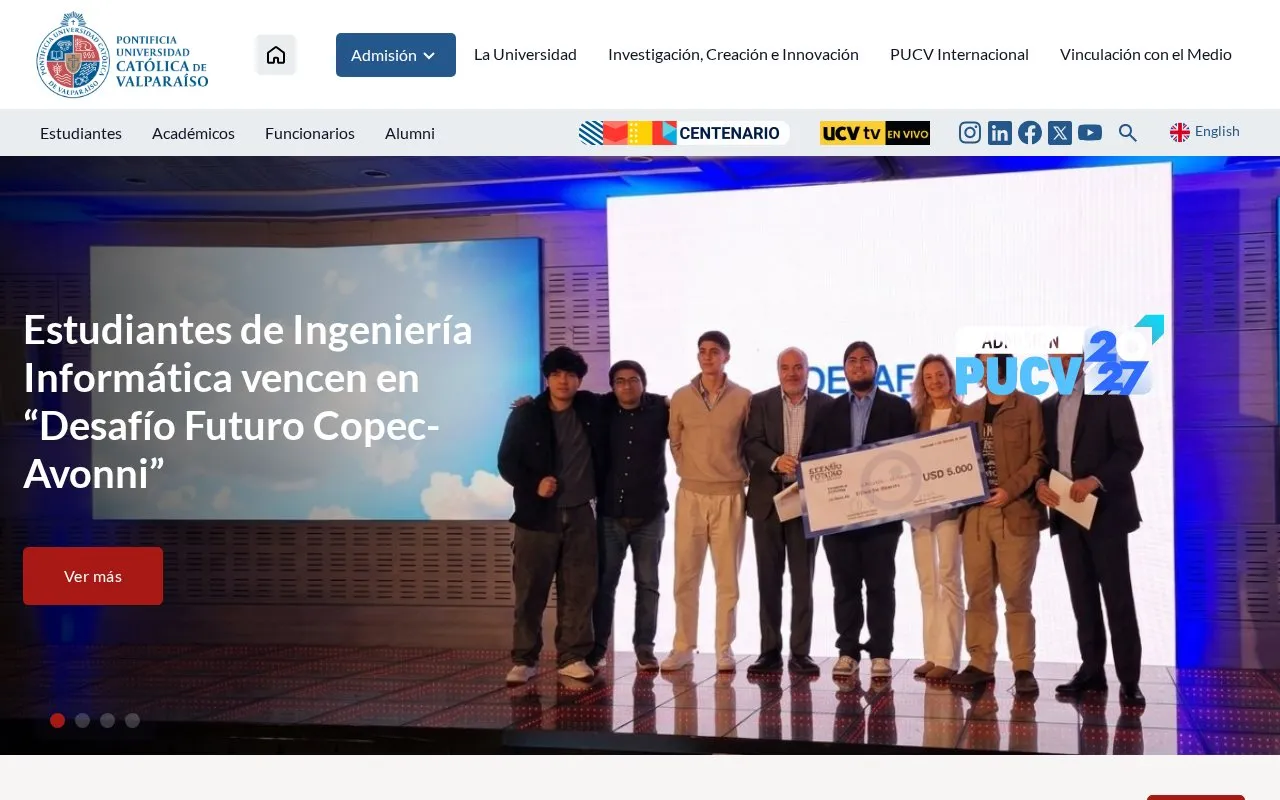Viewport: 1280px width, 800px height.
Task: Switch language to English
Action: click(1217, 131)
